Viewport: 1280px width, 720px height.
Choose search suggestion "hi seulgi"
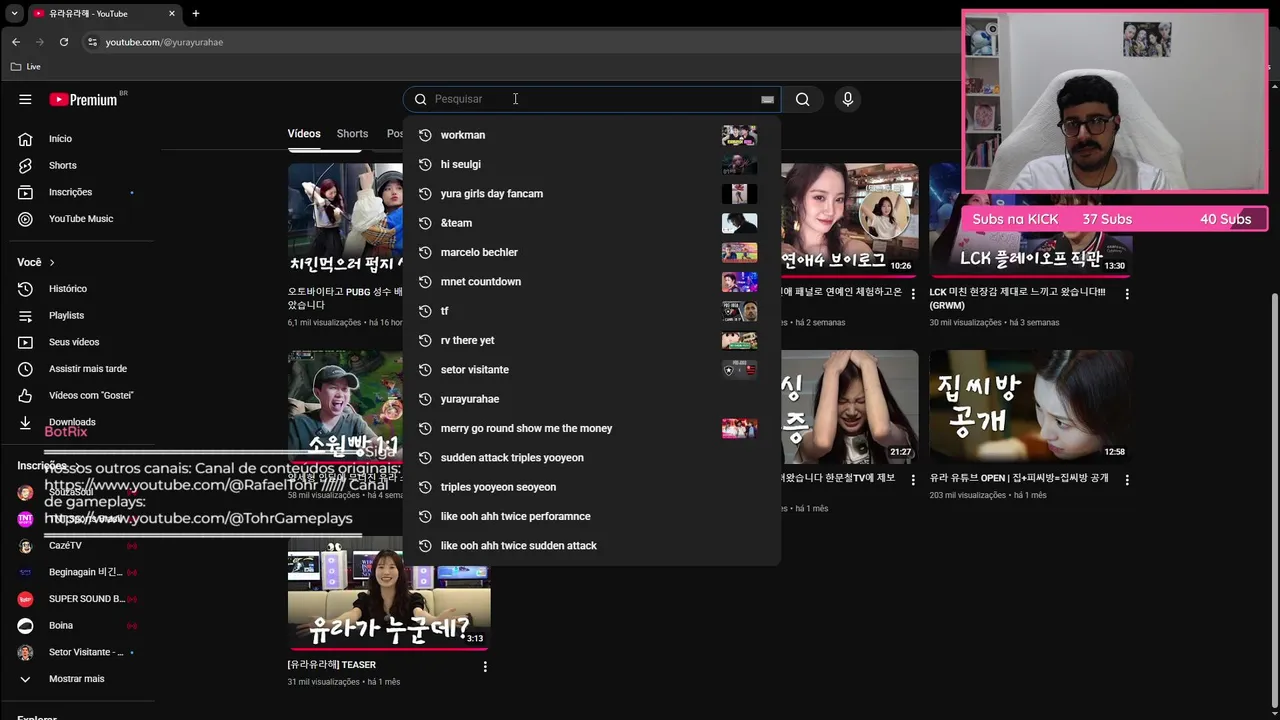click(x=591, y=164)
